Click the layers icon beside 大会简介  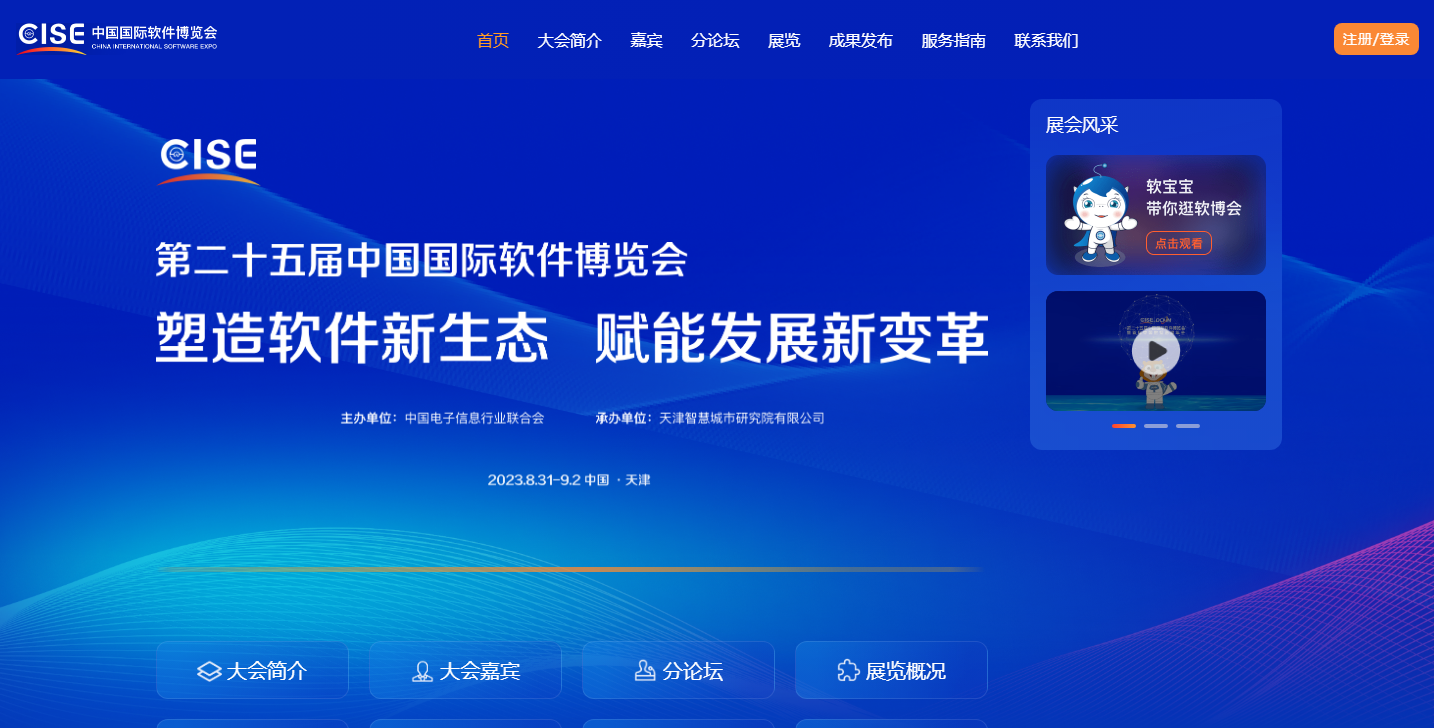209,671
